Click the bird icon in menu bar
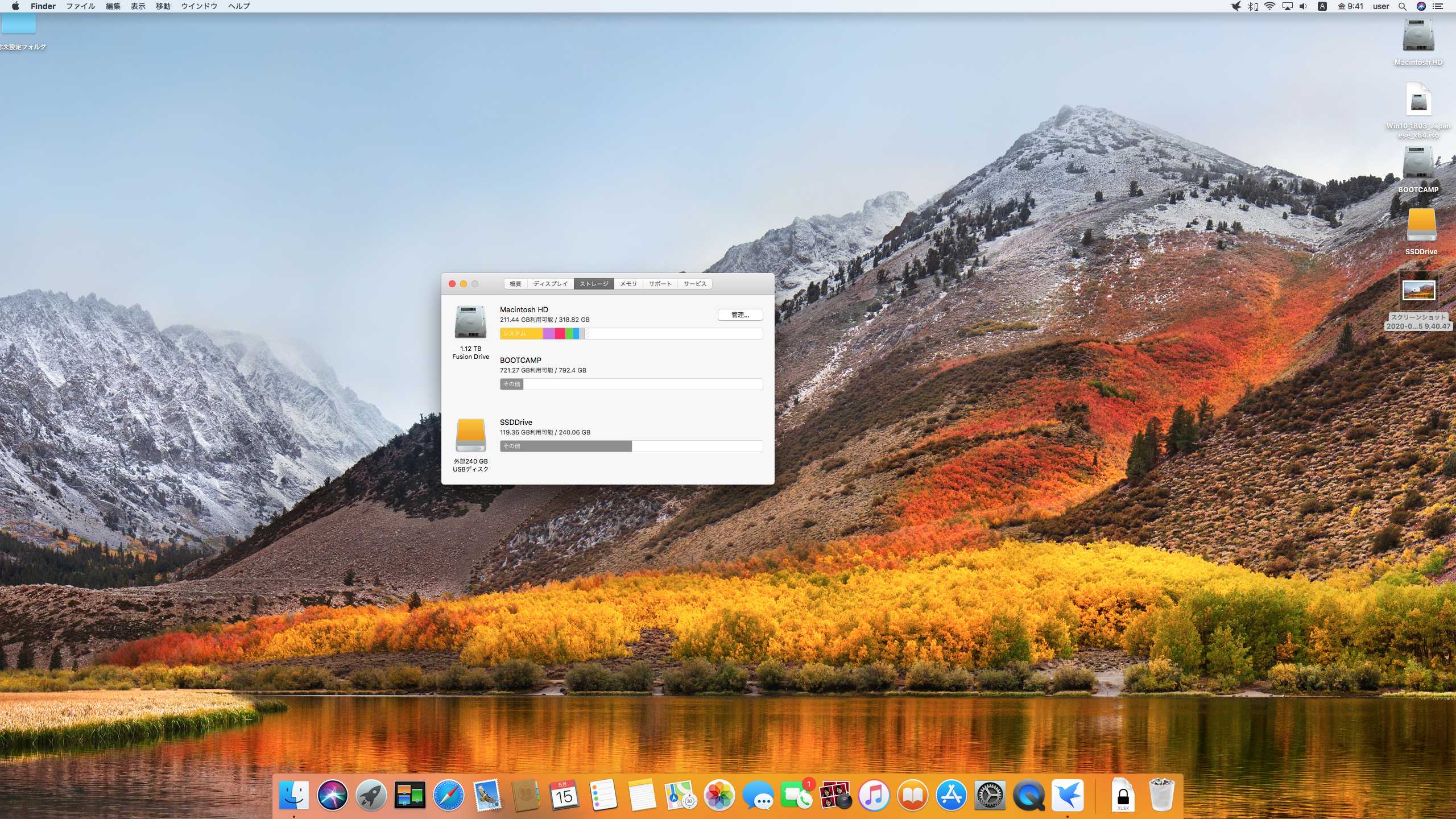The image size is (1456, 819). coord(1236,6)
